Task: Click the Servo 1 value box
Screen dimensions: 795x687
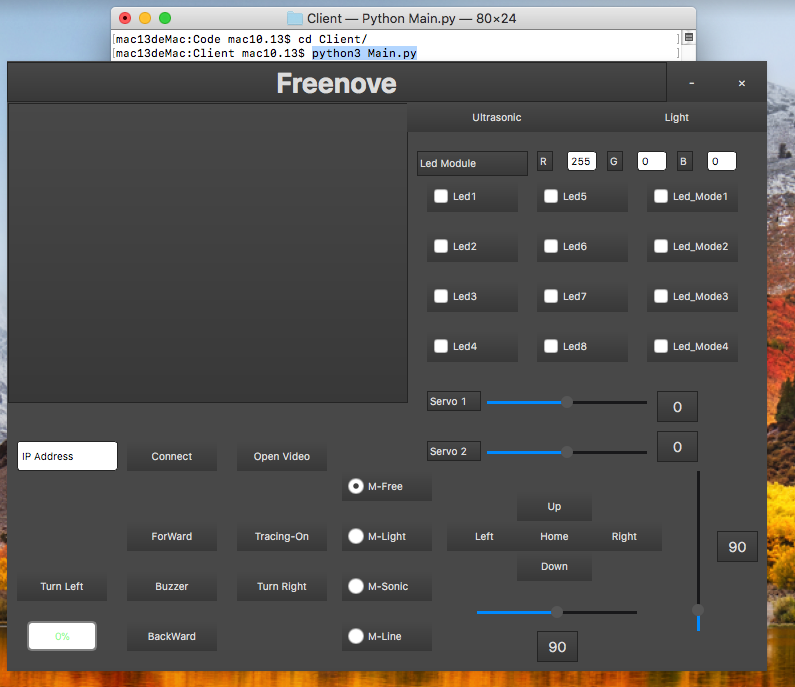Action: coord(677,407)
